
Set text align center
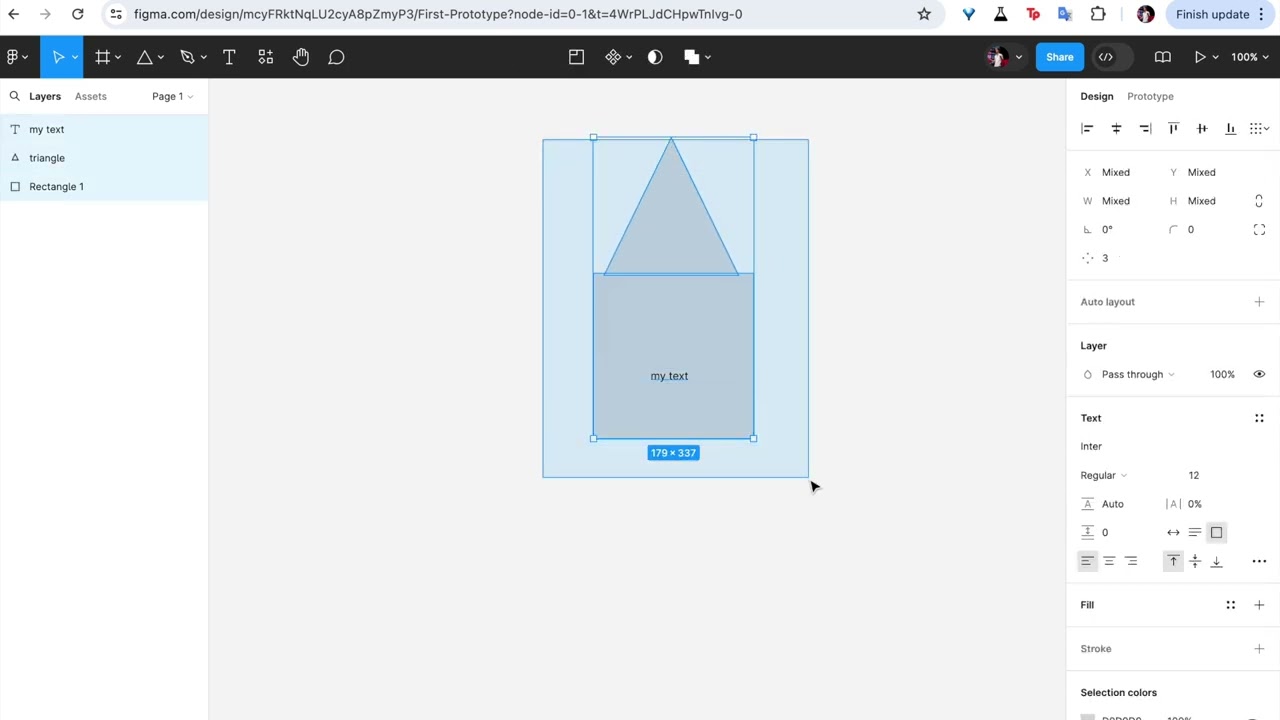[x=1109, y=561]
